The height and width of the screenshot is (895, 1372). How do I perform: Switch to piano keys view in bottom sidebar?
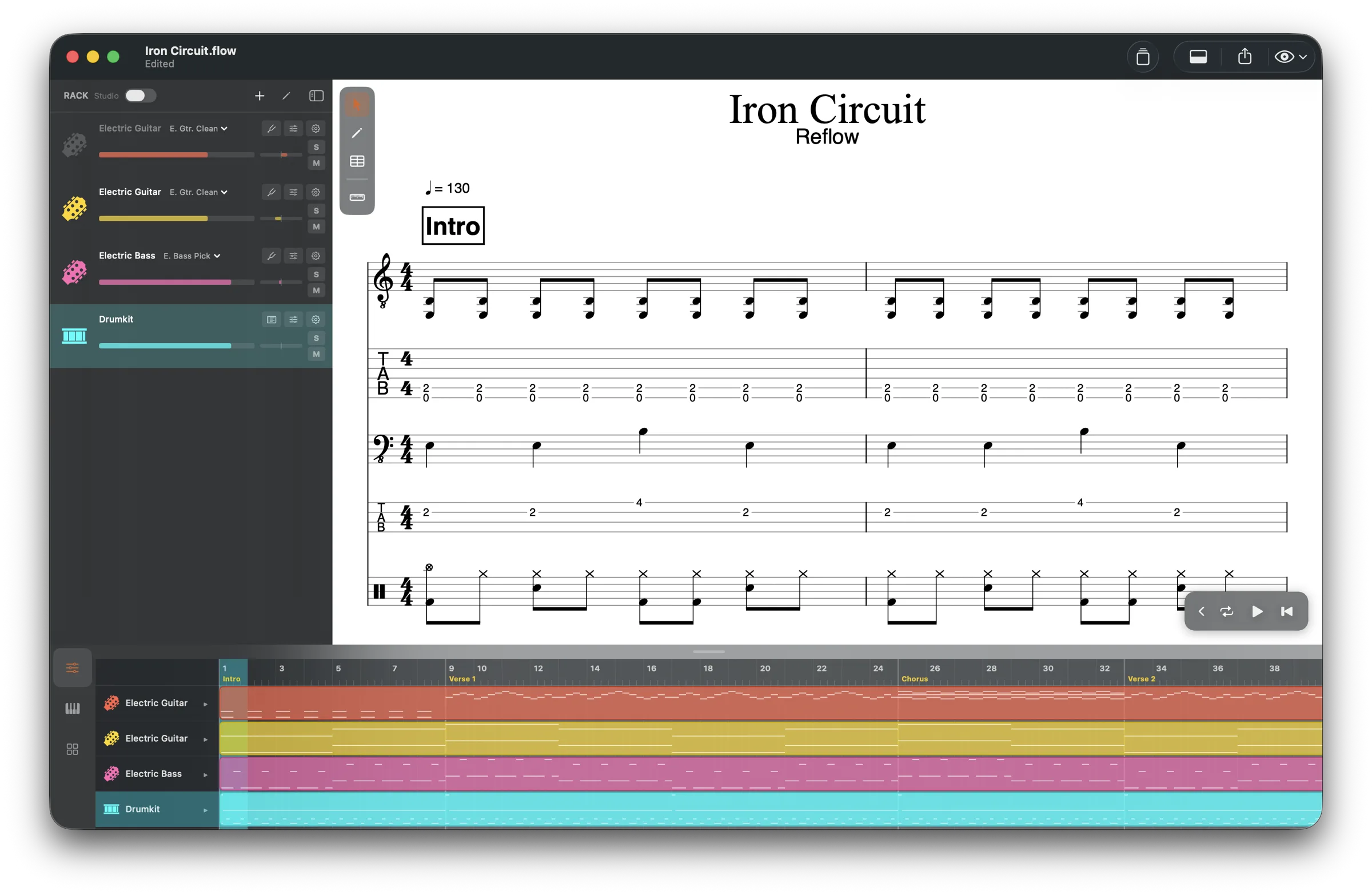[x=72, y=709]
